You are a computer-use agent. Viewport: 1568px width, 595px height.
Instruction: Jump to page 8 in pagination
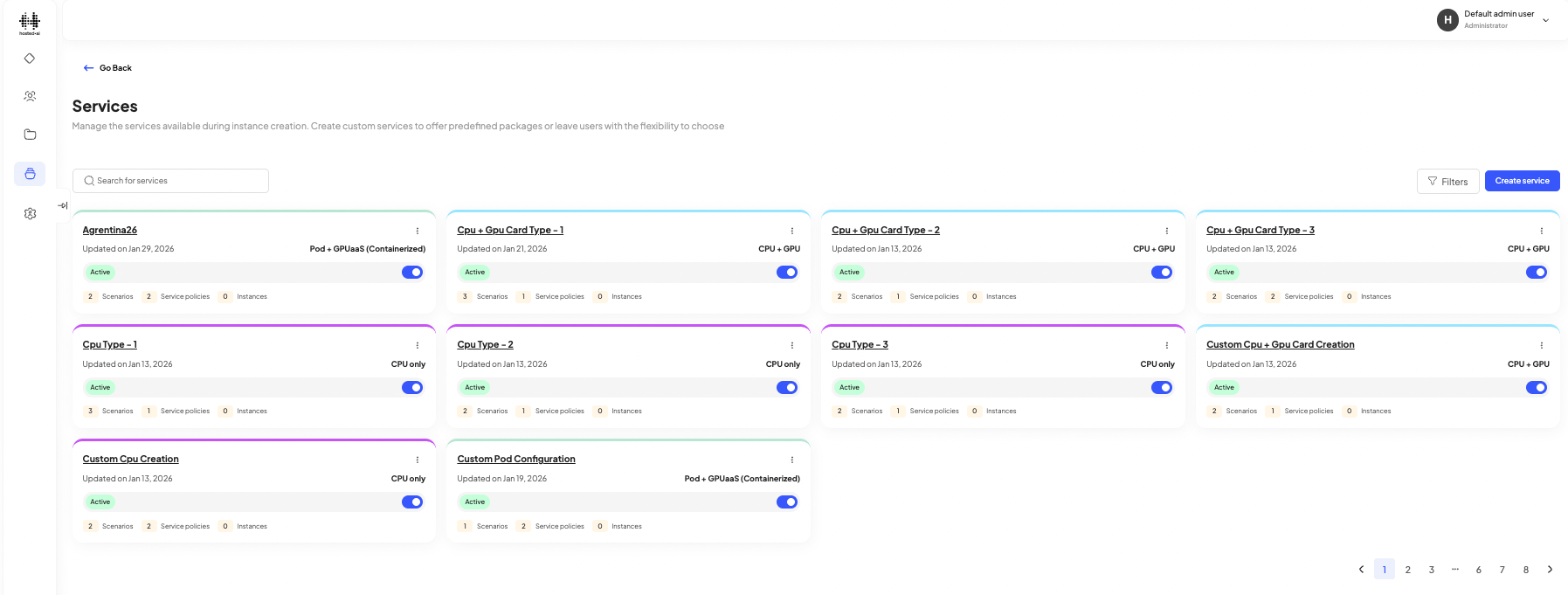[x=1526, y=570]
